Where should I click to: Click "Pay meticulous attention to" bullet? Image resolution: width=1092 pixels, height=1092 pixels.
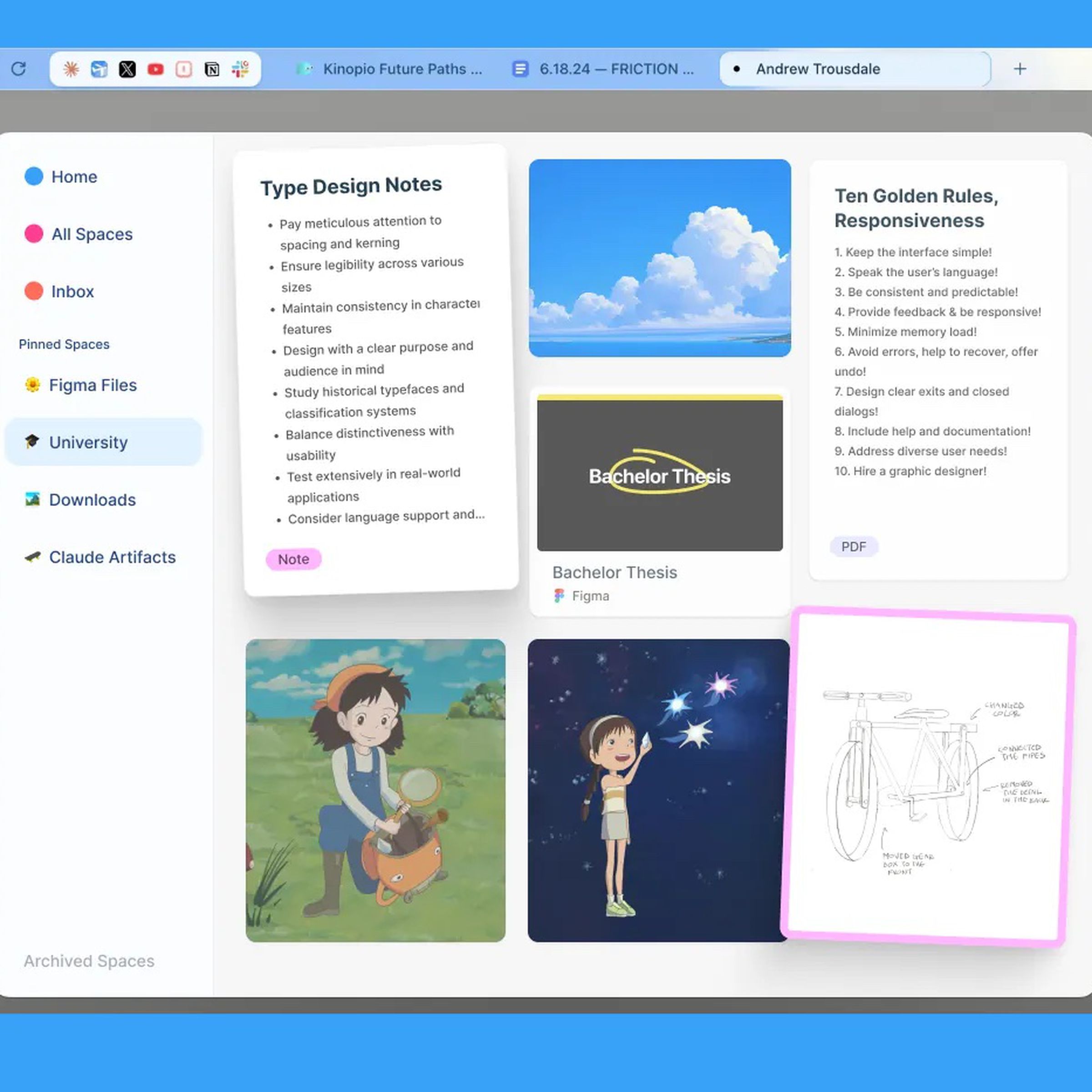click(360, 222)
